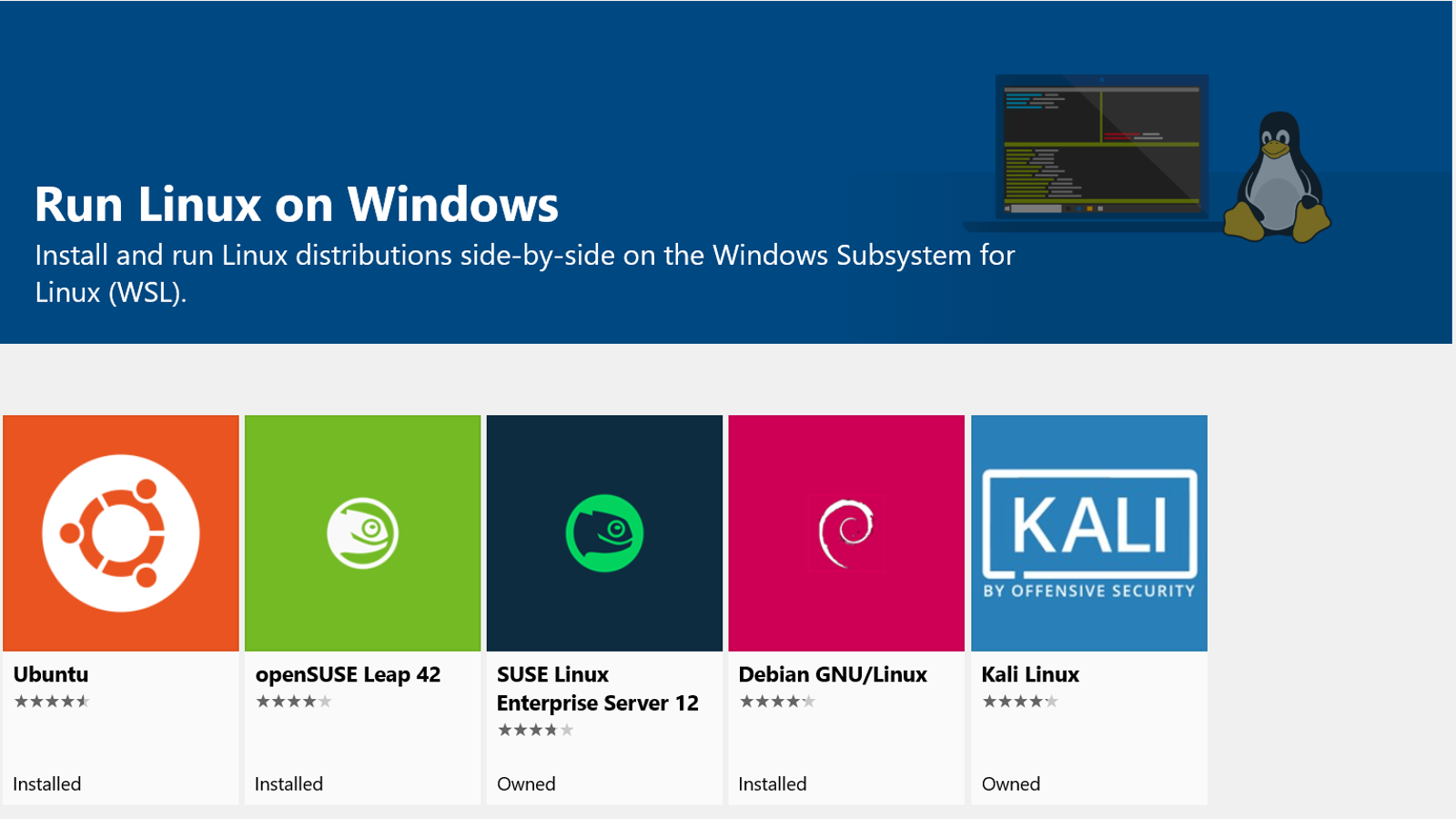
Task: Click Ubuntu's Installed status text
Action: pyautogui.click(x=47, y=784)
